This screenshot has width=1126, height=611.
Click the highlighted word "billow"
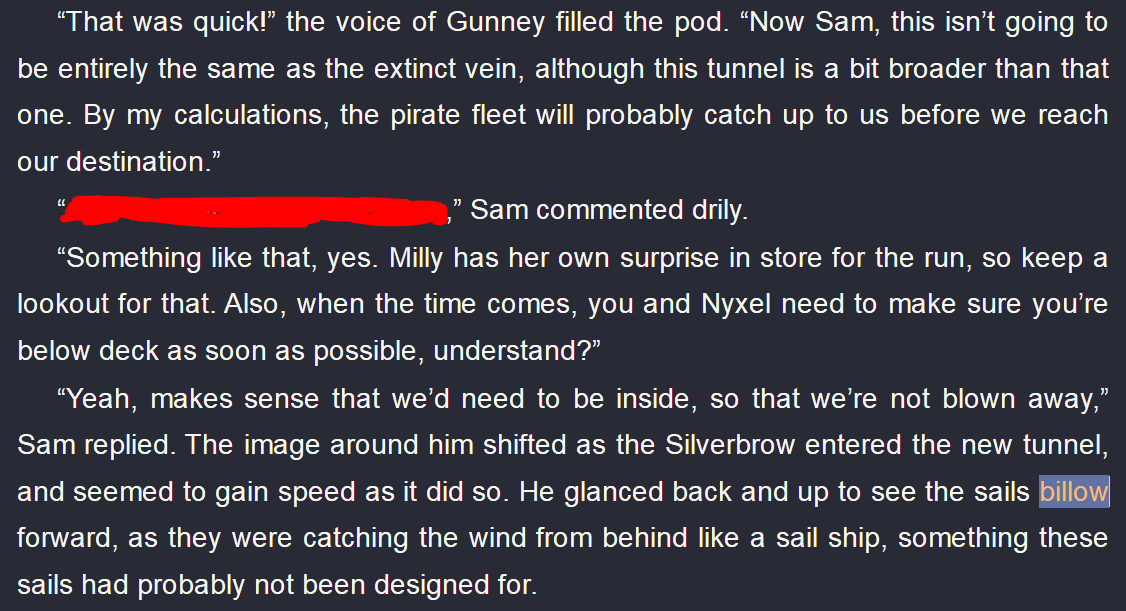1074,491
